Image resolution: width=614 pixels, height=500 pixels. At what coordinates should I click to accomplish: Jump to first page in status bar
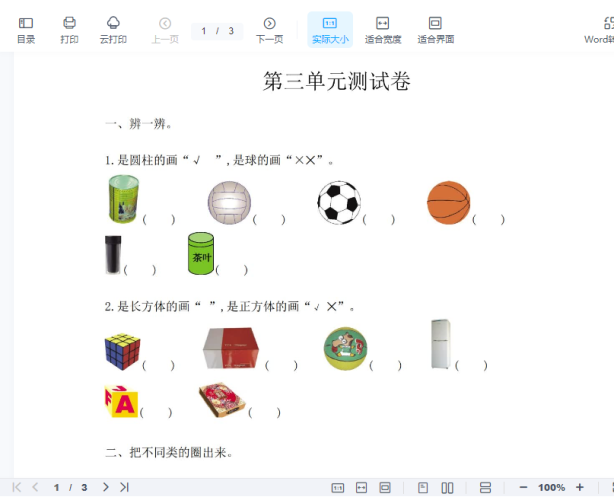17,487
